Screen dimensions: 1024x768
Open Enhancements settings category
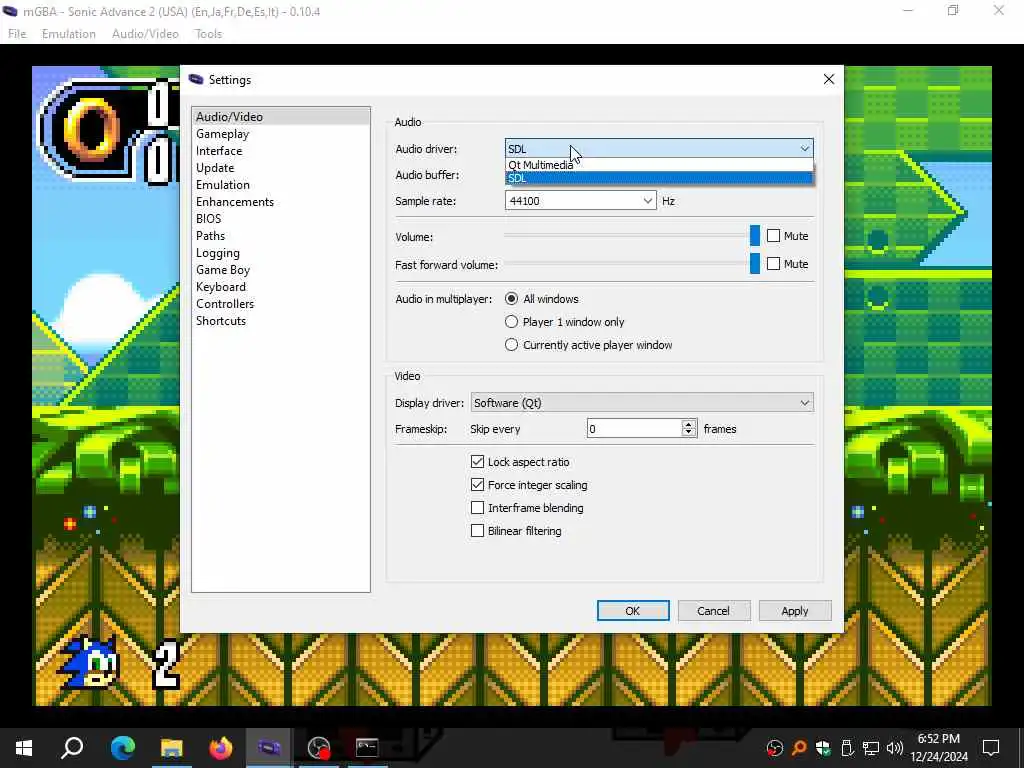point(281,201)
